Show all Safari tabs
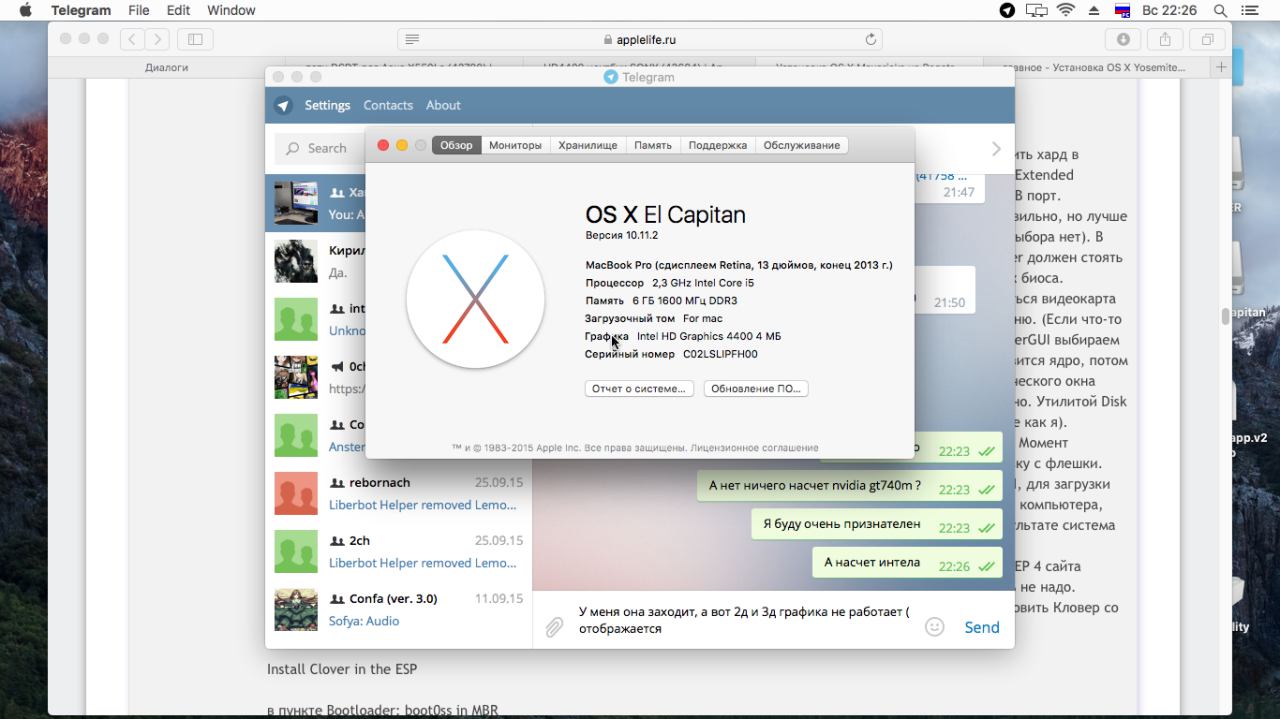Screen dimensions: 1280x719 pos(1207,39)
